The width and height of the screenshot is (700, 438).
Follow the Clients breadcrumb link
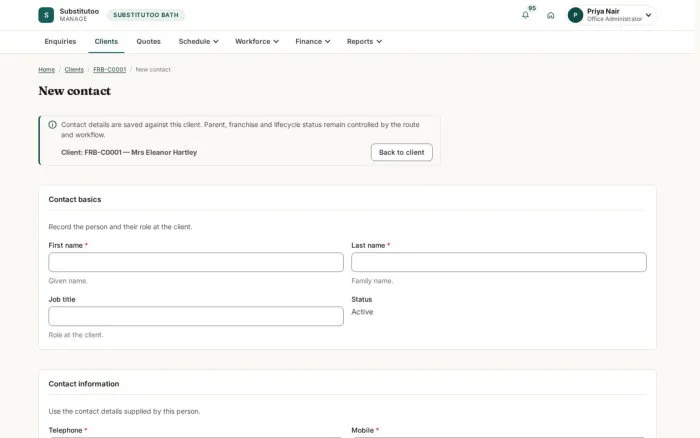74,70
